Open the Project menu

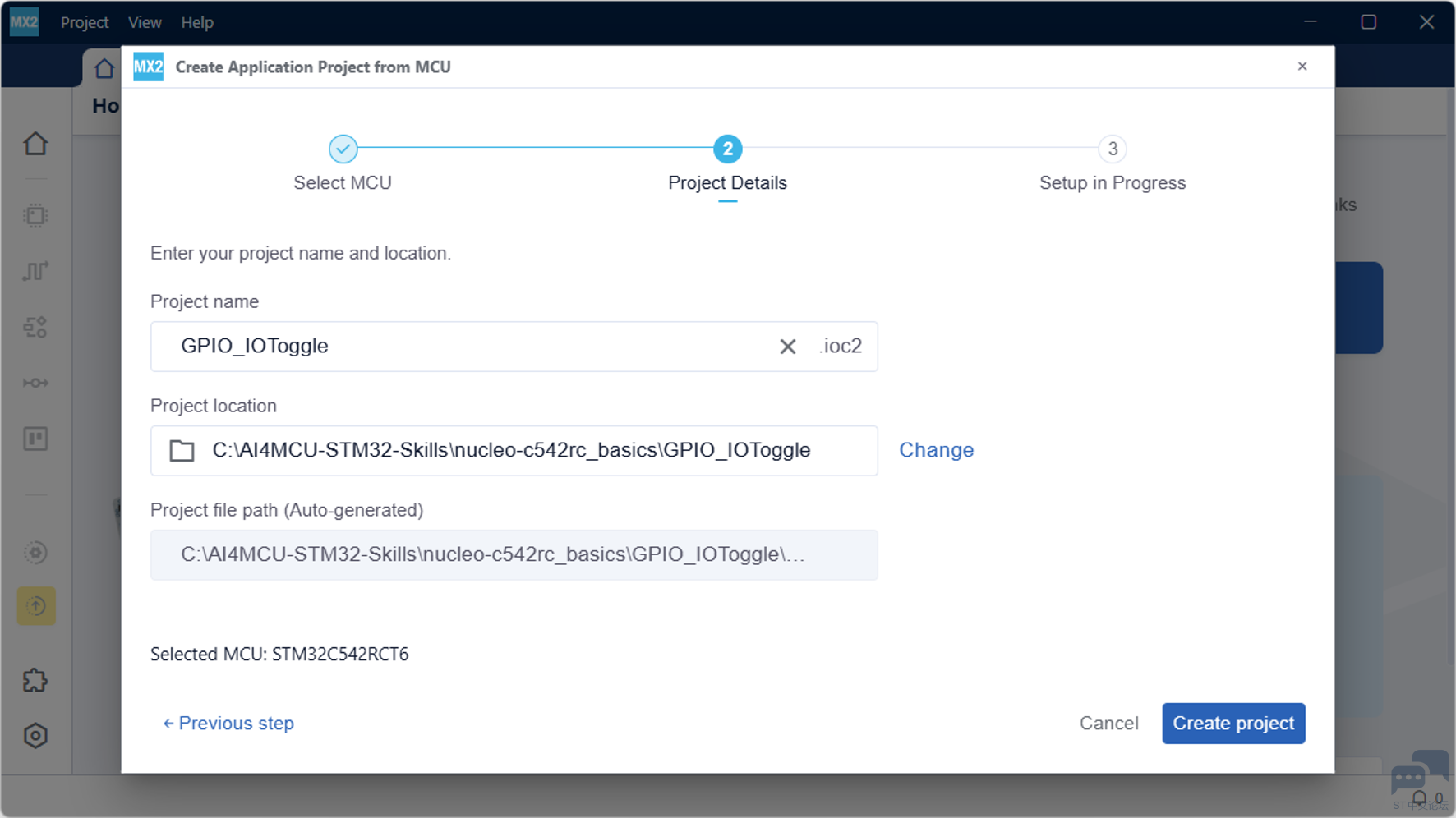(85, 22)
